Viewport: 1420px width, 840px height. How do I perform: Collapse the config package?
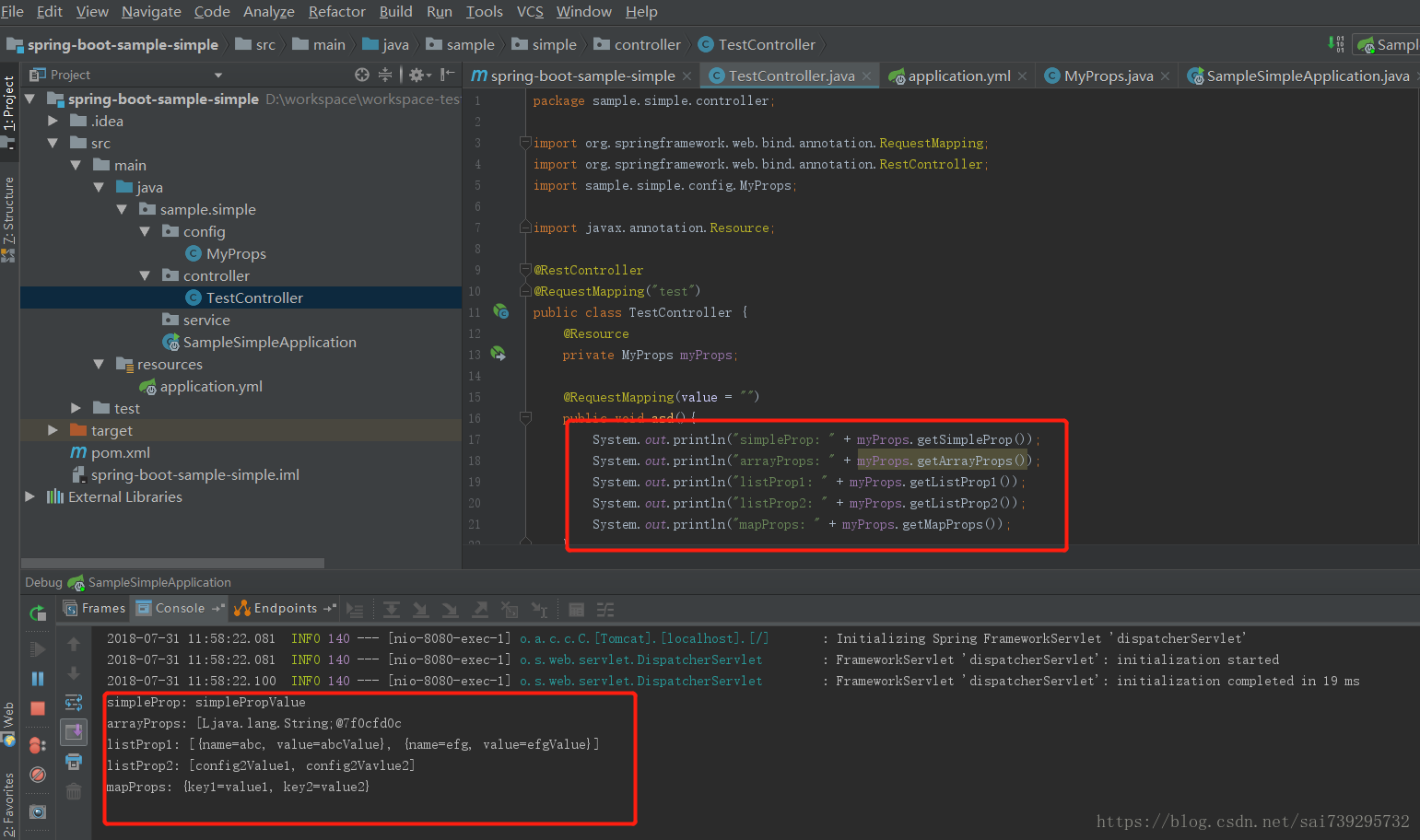click(145, 231)
